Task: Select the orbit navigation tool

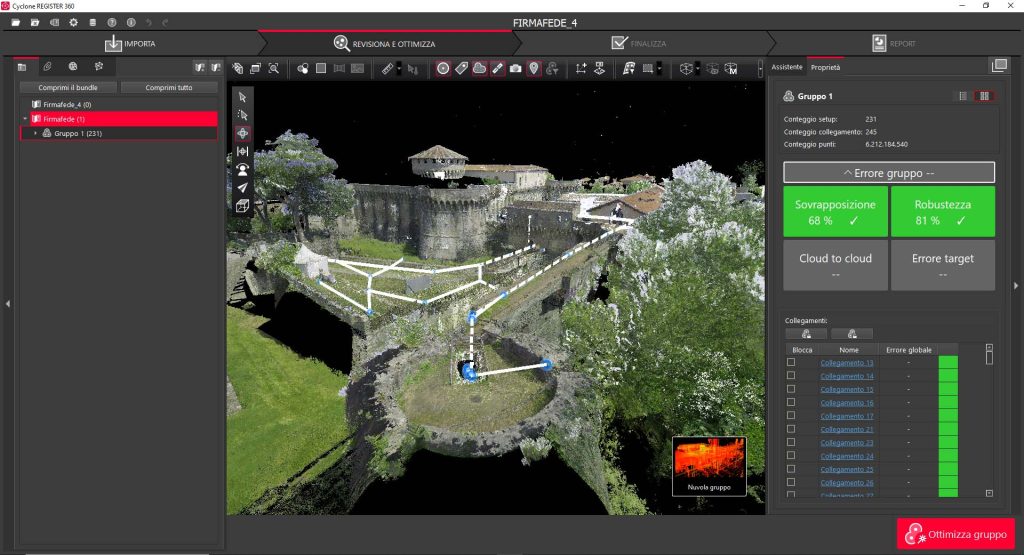Action: tap(242, 133)
